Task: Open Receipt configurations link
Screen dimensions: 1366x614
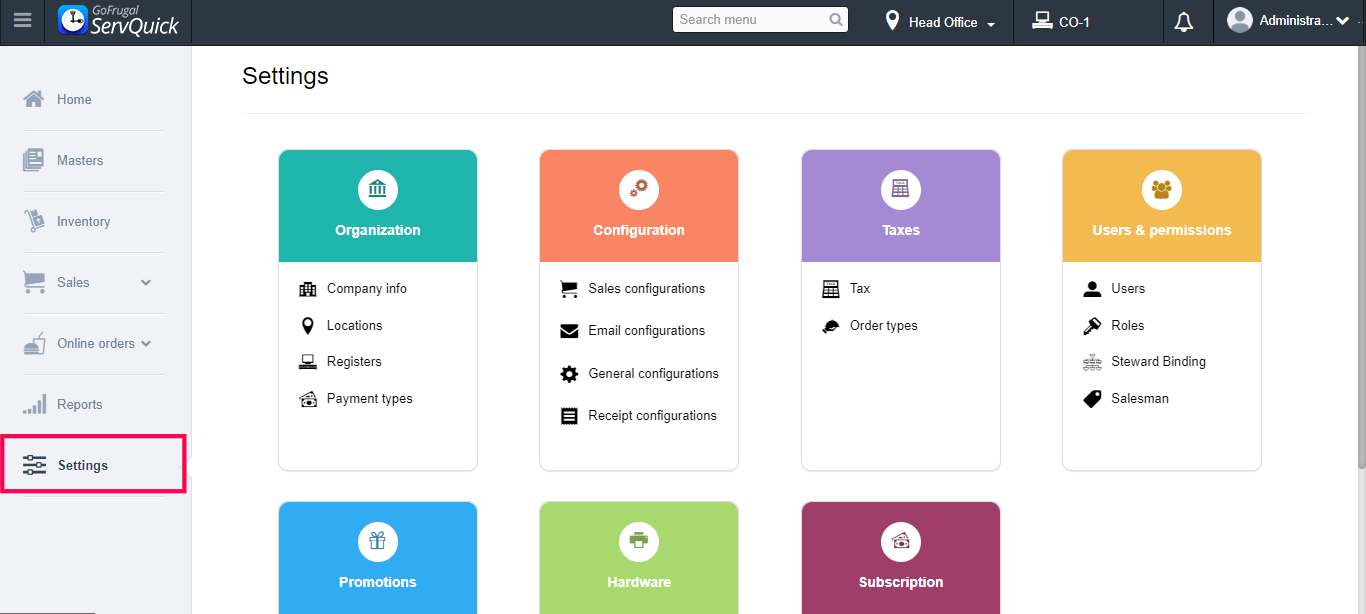Action: pyautogui.click(x=653, y=415)
